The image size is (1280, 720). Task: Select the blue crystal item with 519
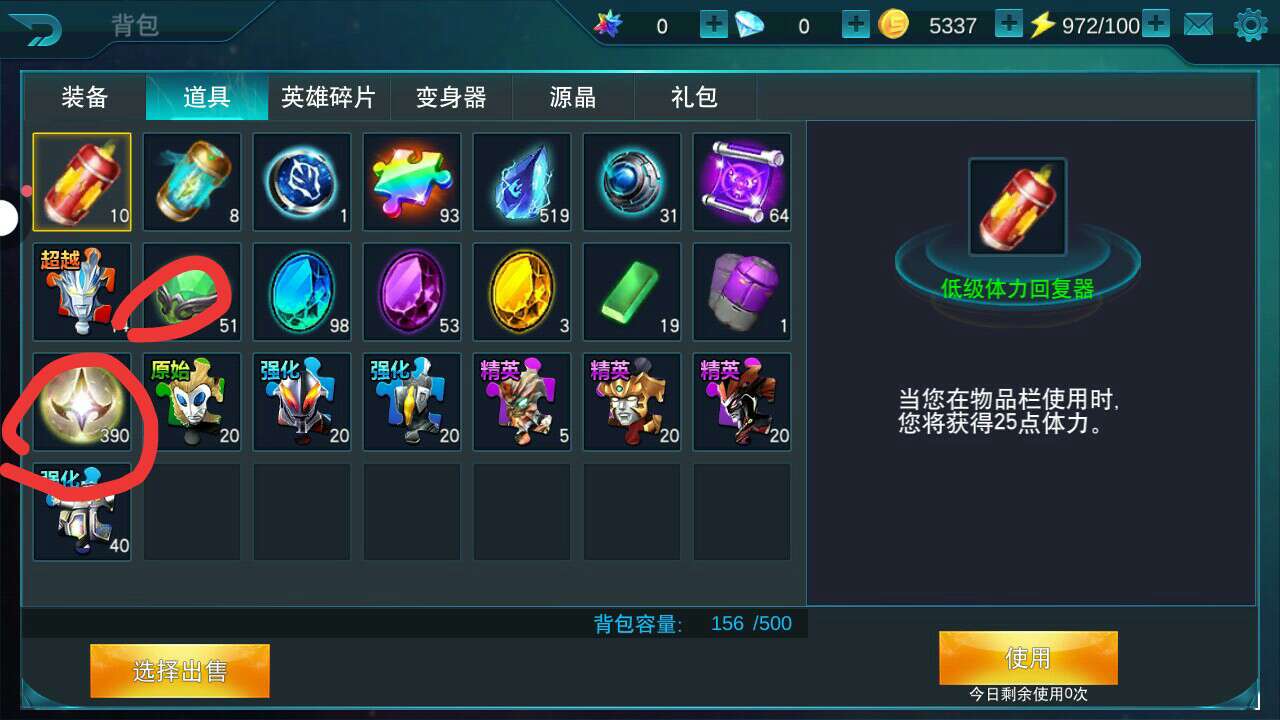click(522, 182)
